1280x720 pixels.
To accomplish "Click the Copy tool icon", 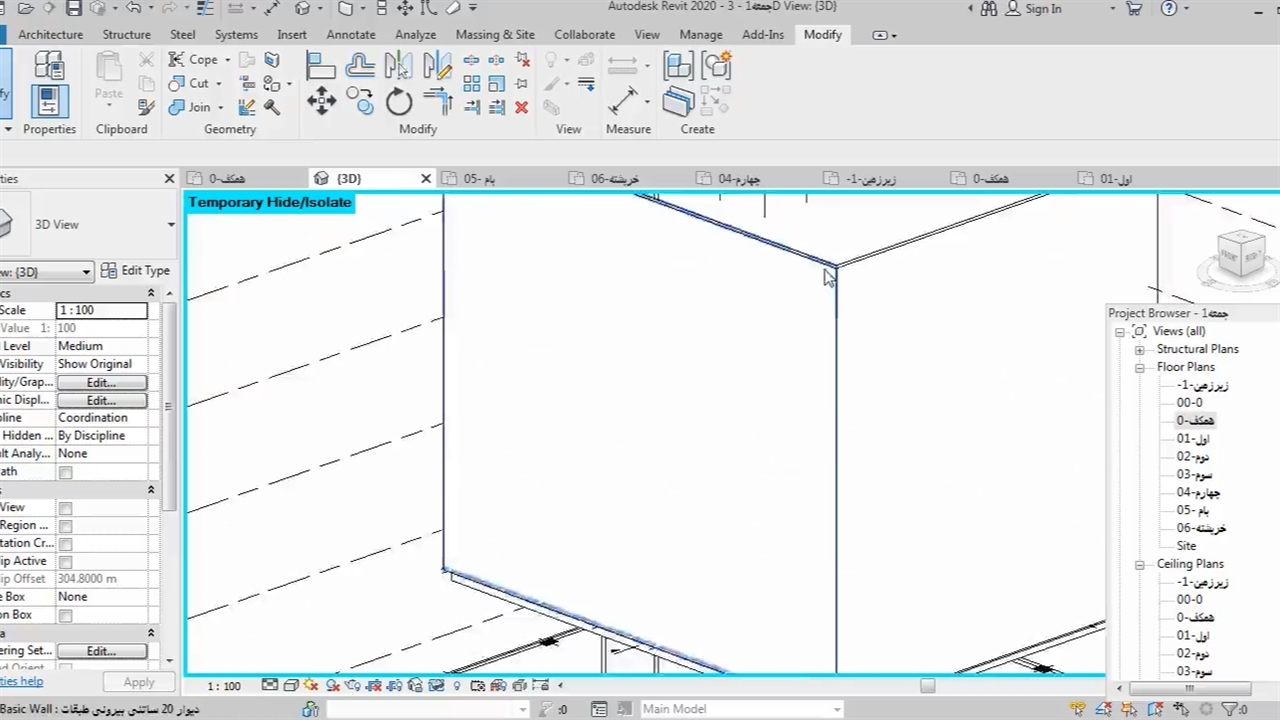I will click(x=360, y=100).
